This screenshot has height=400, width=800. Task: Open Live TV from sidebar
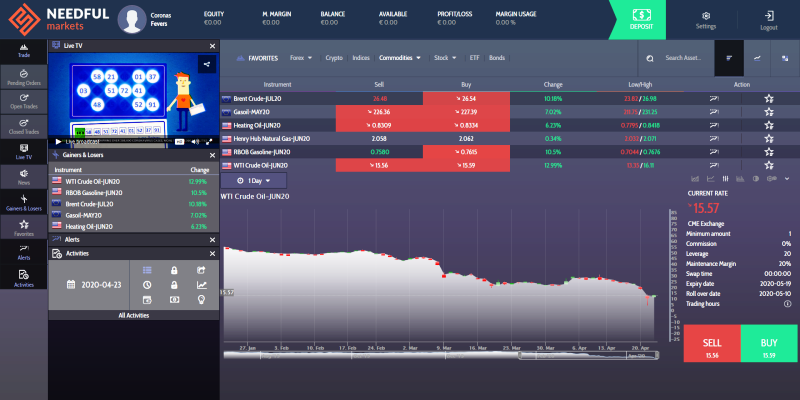pyautogui.click(x=23, y=152)
